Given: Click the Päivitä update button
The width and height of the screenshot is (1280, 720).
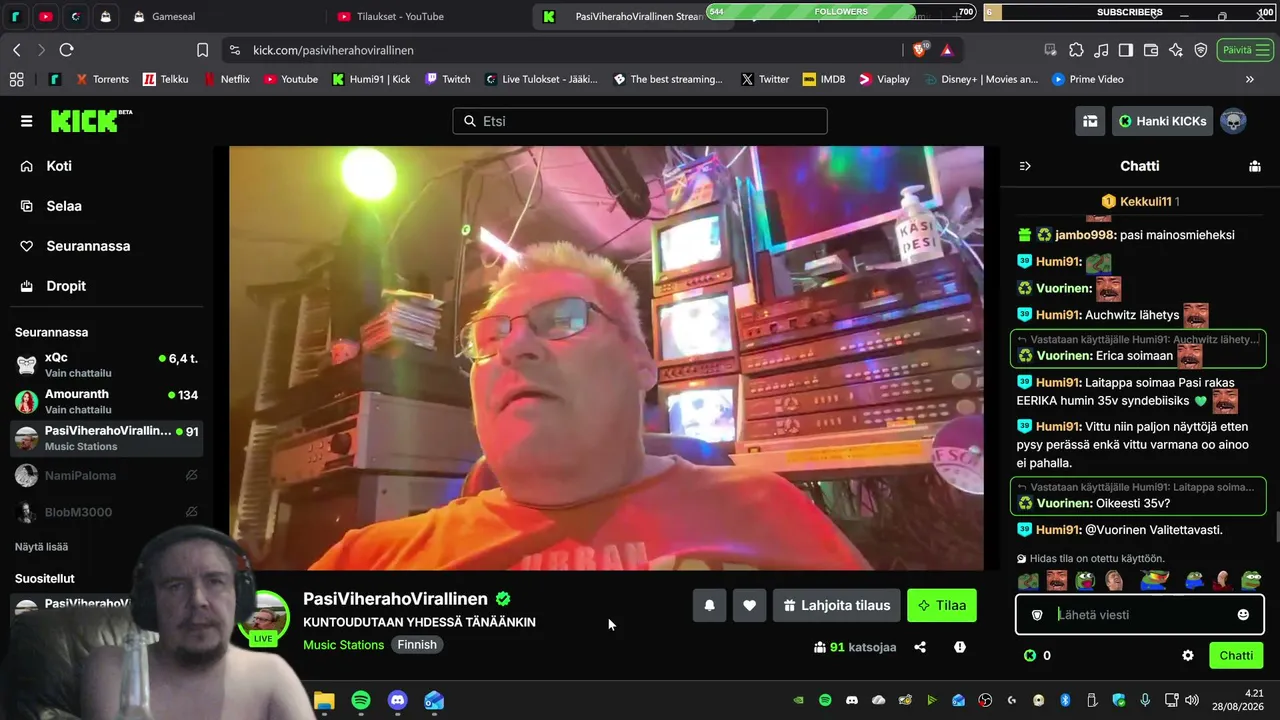Looking at the screenshot, I should [1244, 50].
